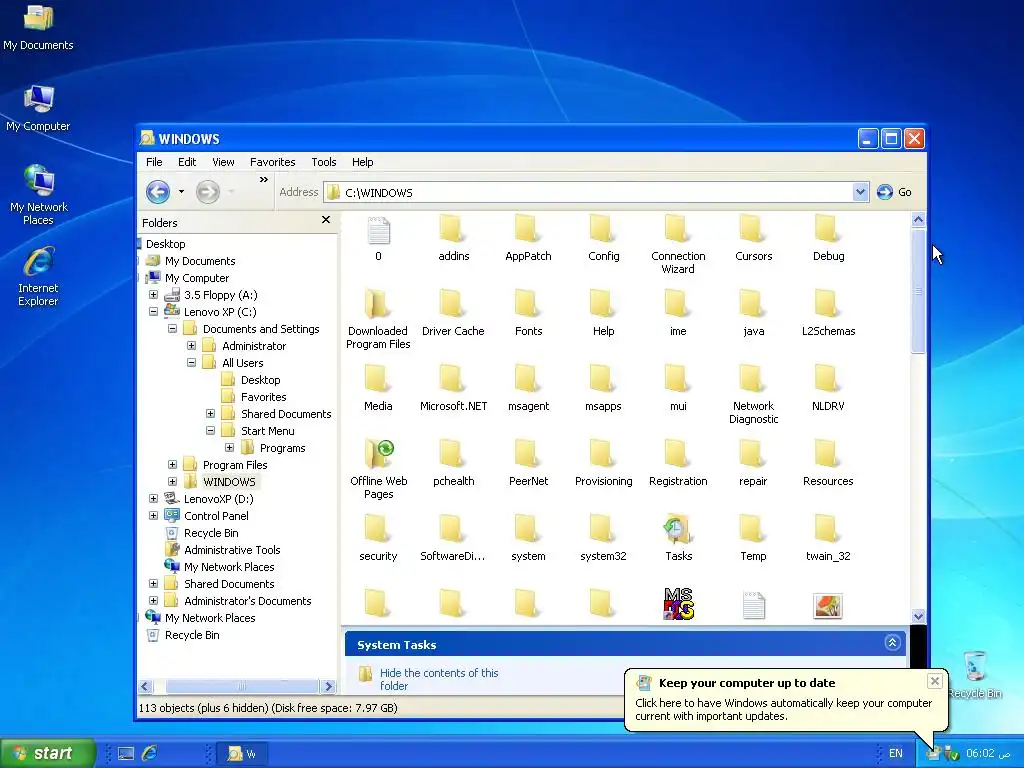Image resolution: width=1024 pixels, height=768 pixels.
Task: Open My Network Places desktop icon
Action: tap(39, 180)
